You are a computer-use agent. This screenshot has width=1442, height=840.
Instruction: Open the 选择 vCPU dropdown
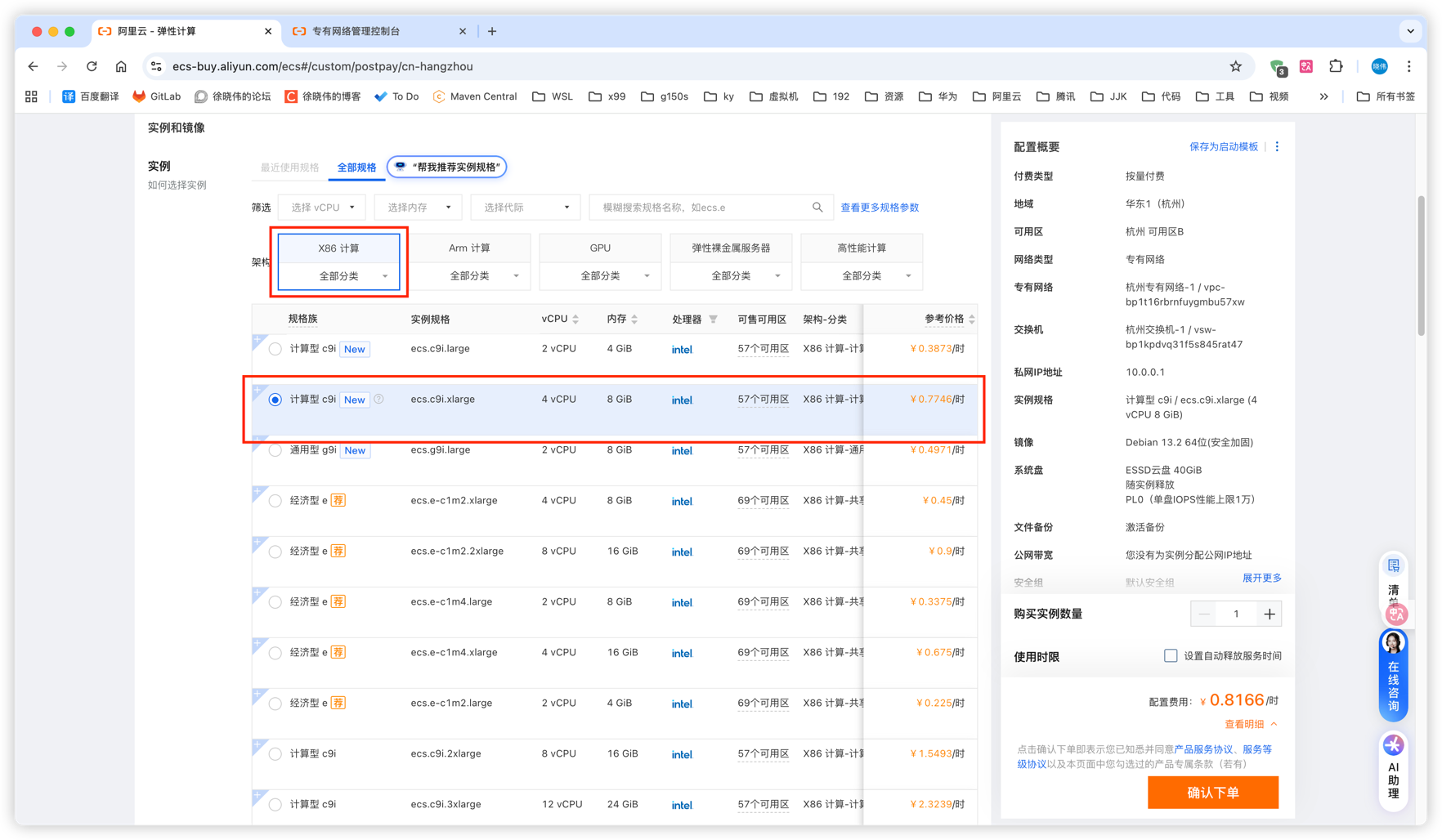click(322, 208)
